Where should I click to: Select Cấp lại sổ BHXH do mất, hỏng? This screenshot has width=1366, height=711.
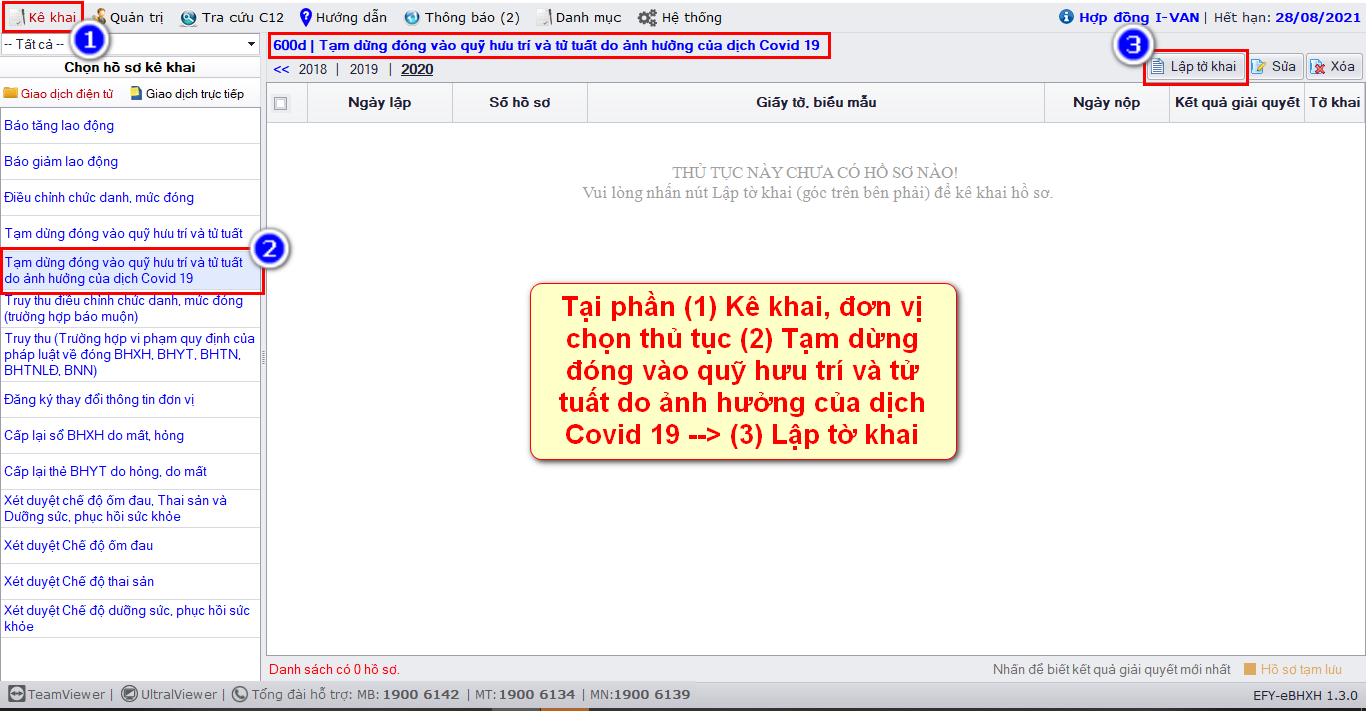pyautogui.click(x=130, y=436)
